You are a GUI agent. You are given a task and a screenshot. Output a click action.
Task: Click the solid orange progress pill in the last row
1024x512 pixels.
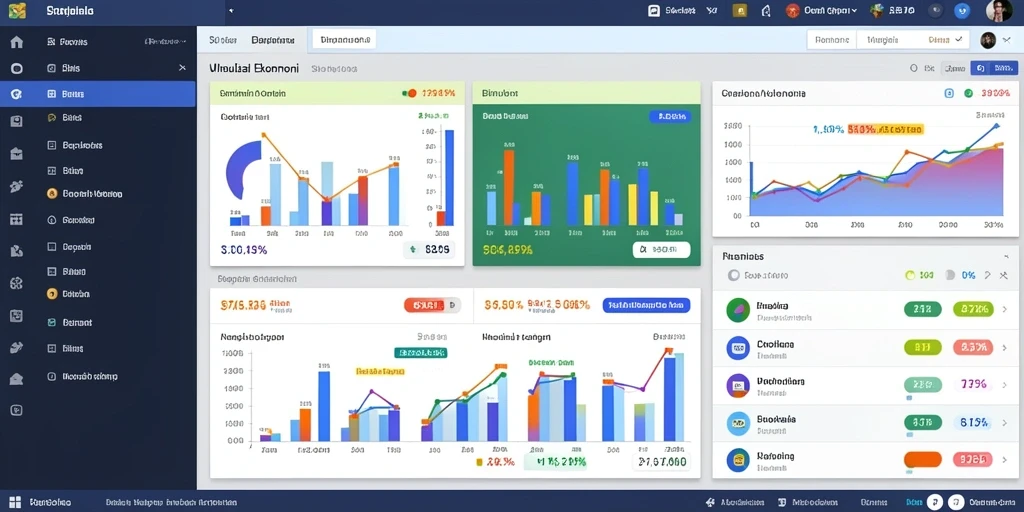coord(922,460)
